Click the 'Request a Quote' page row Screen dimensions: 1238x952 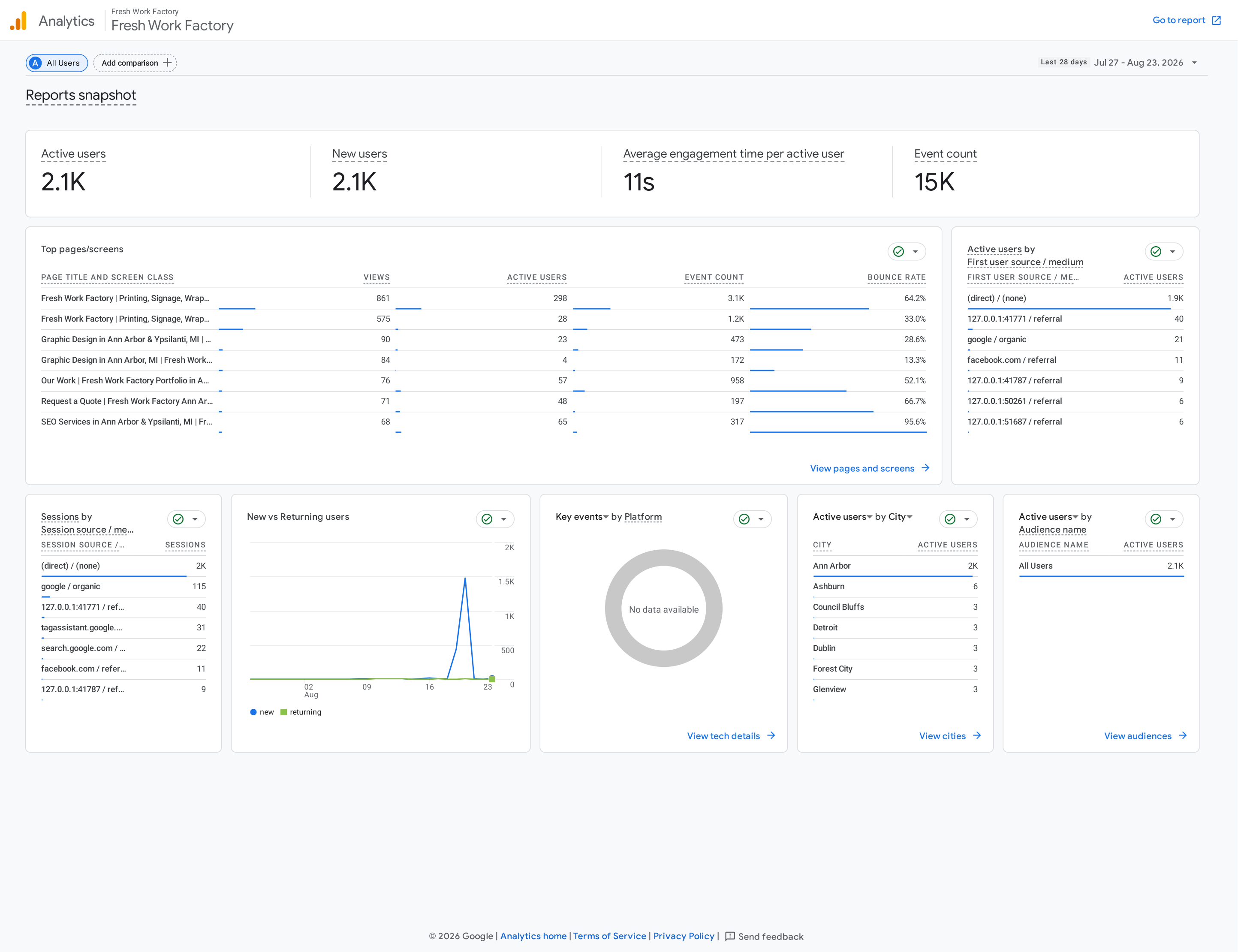pyautogui.click(x=483, y=401)
